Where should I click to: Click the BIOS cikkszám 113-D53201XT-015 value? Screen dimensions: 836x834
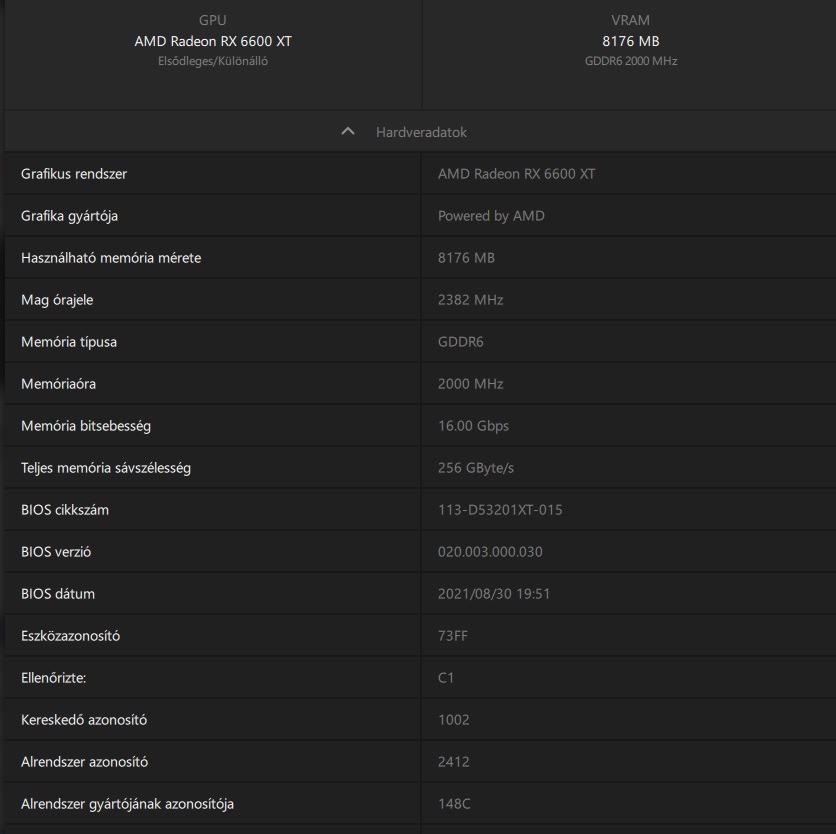pyautogui.click(x=500, y=510)
